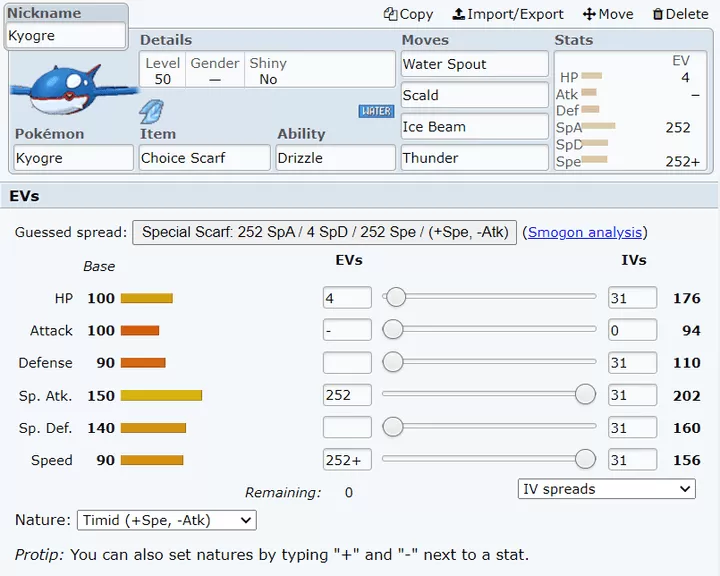720x576 pixels.
Task: Click the Sp. Atk. IV input box
Action: click(632, 395)
